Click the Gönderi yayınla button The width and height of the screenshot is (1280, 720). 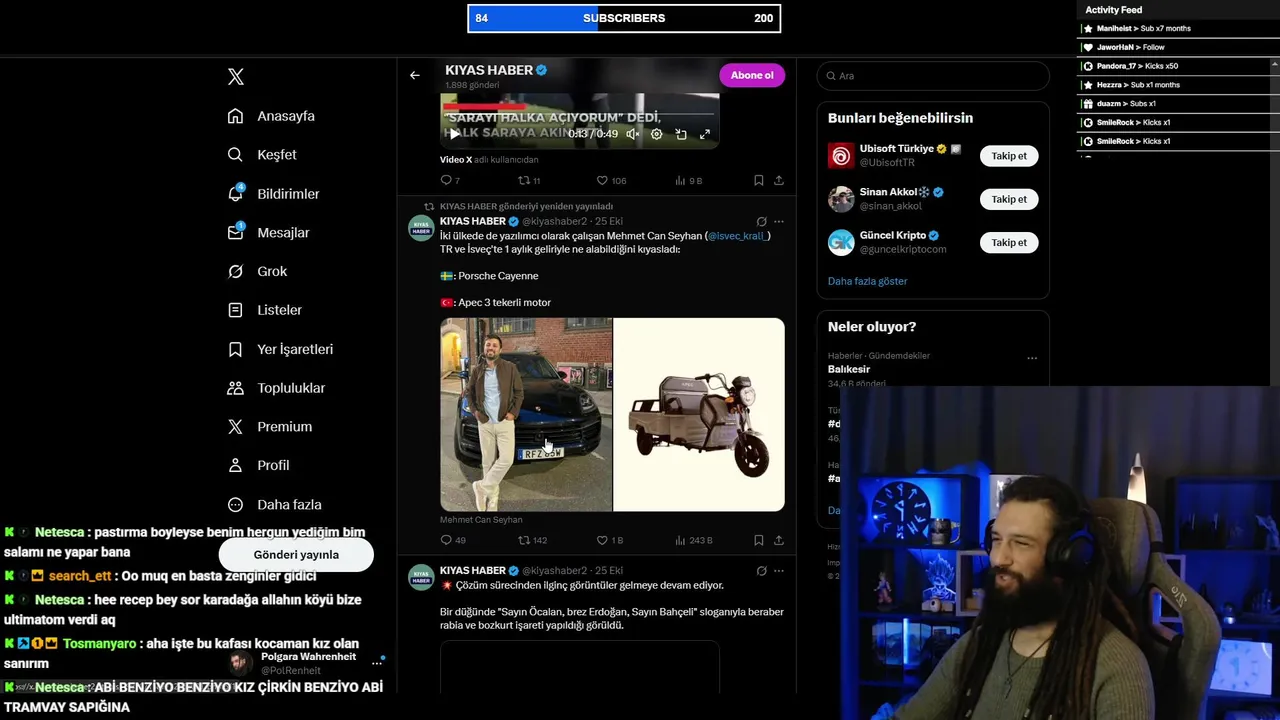296,555
